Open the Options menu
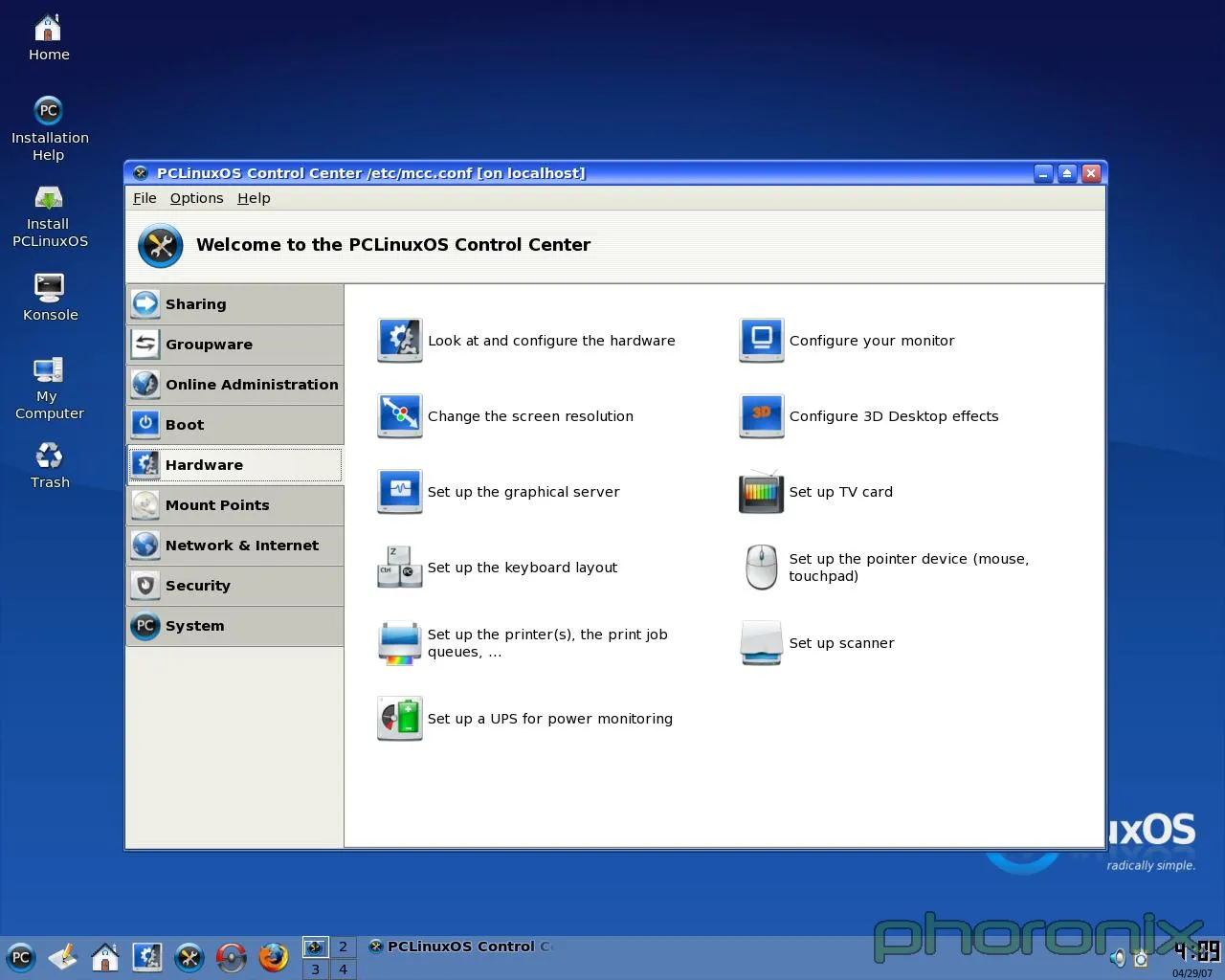This screenshot has height=980, width=1225. click(196, 198)
